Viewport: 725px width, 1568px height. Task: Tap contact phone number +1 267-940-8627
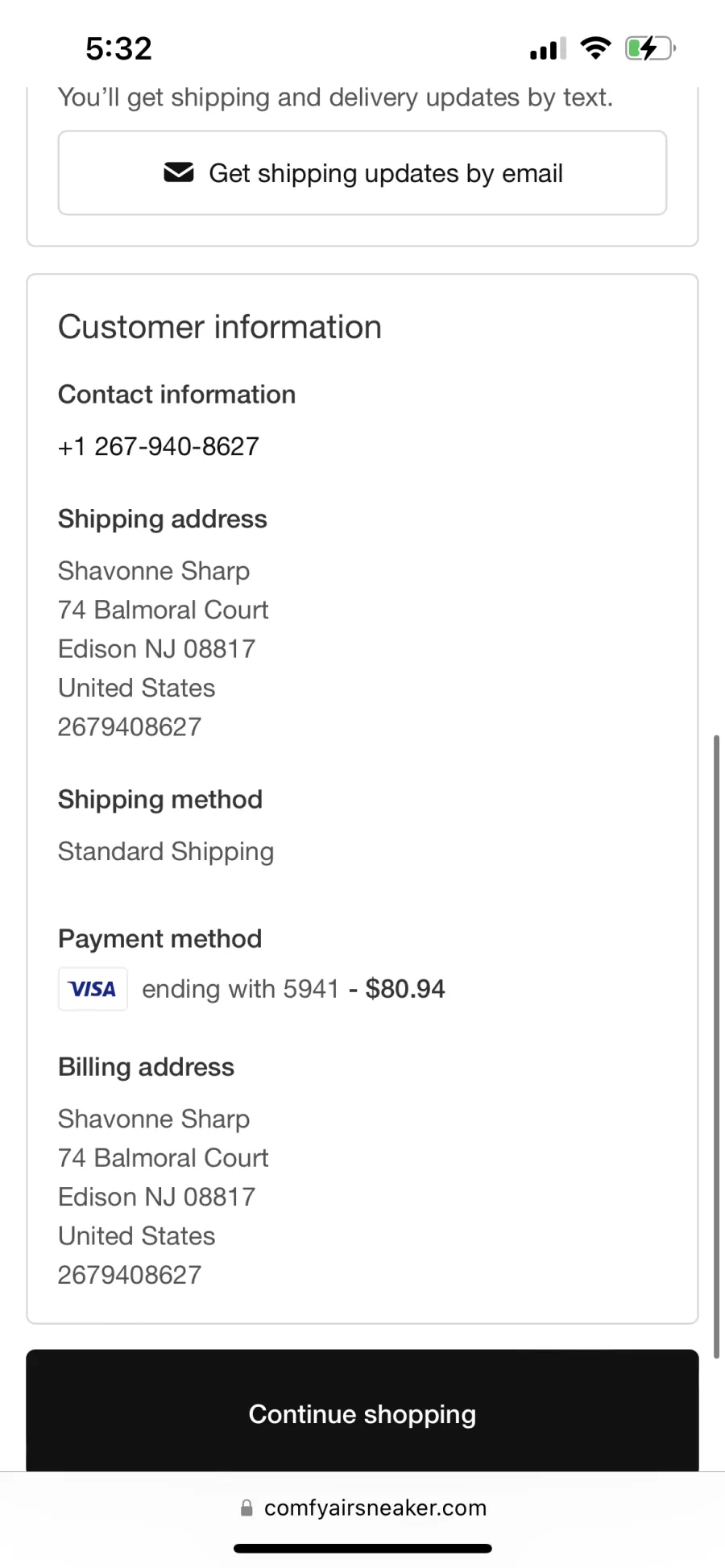pyautogui.click(x=159, y=446)
